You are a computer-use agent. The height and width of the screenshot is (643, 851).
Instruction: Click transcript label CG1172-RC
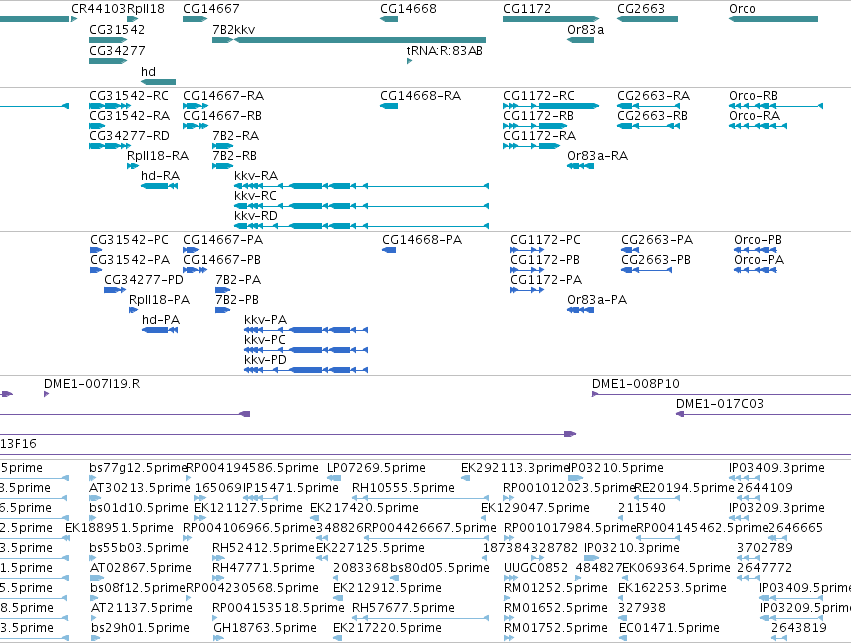click(x=539, y=96)
